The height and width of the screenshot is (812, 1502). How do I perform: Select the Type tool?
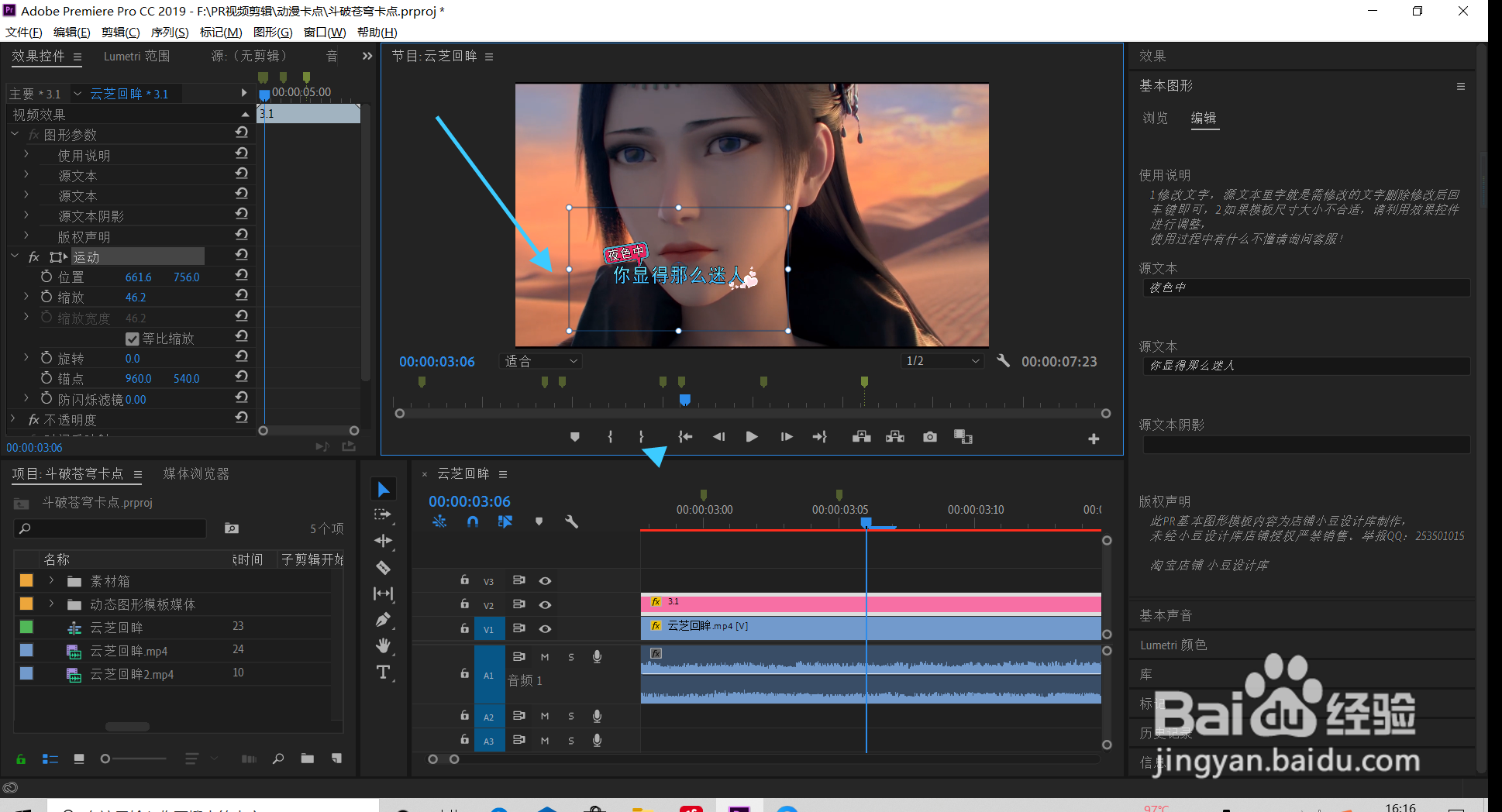383,672
